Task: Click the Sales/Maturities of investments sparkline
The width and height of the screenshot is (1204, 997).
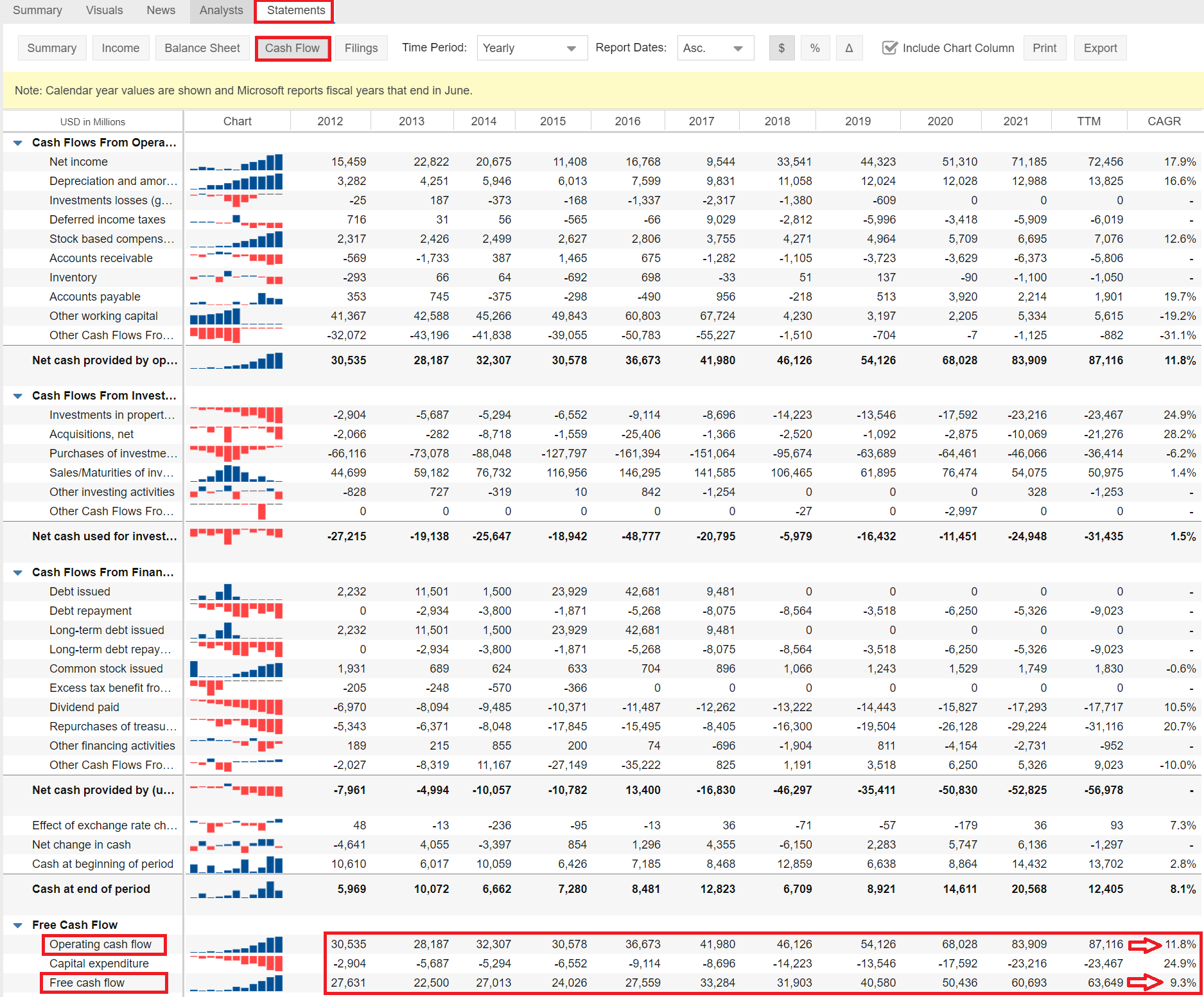Action: click(236, 473)
